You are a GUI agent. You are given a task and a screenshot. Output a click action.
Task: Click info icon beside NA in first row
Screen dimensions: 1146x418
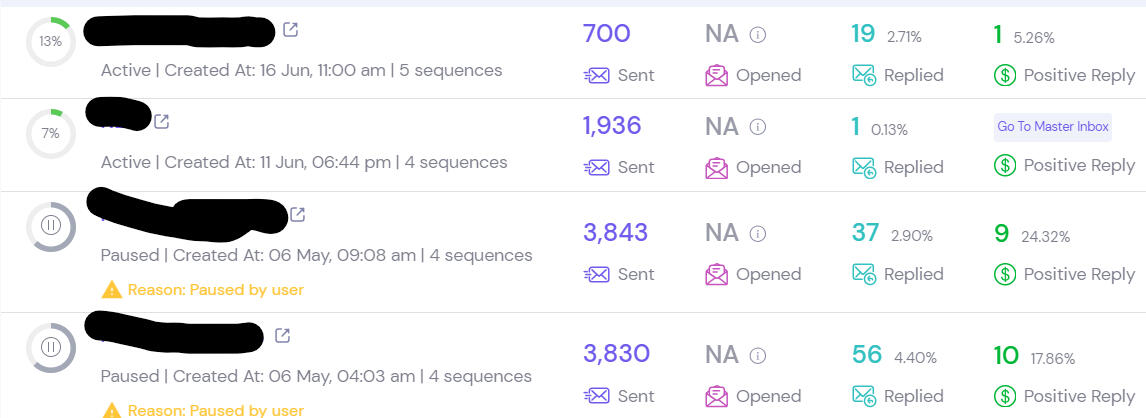[x=758, y=35]
